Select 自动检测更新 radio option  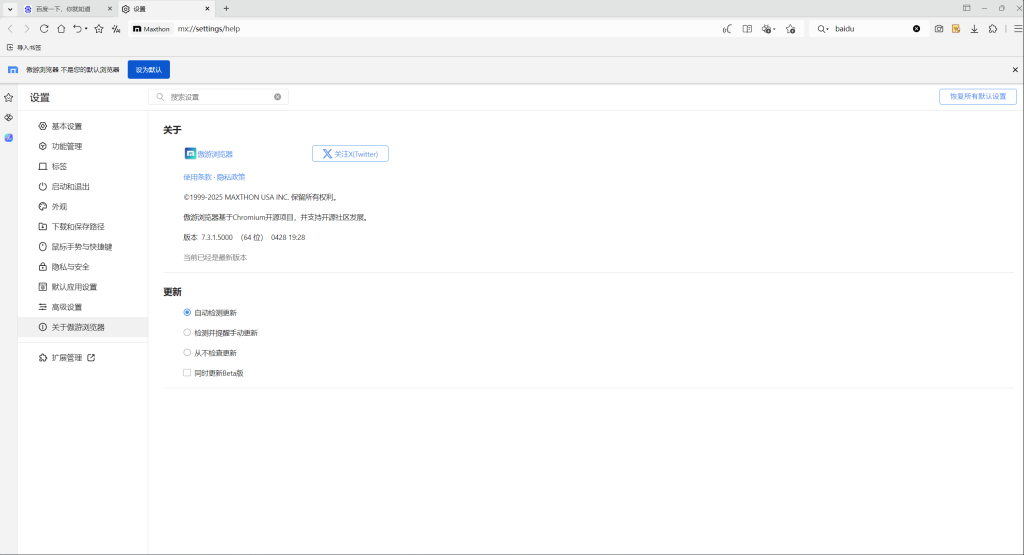tap(187, 313)
